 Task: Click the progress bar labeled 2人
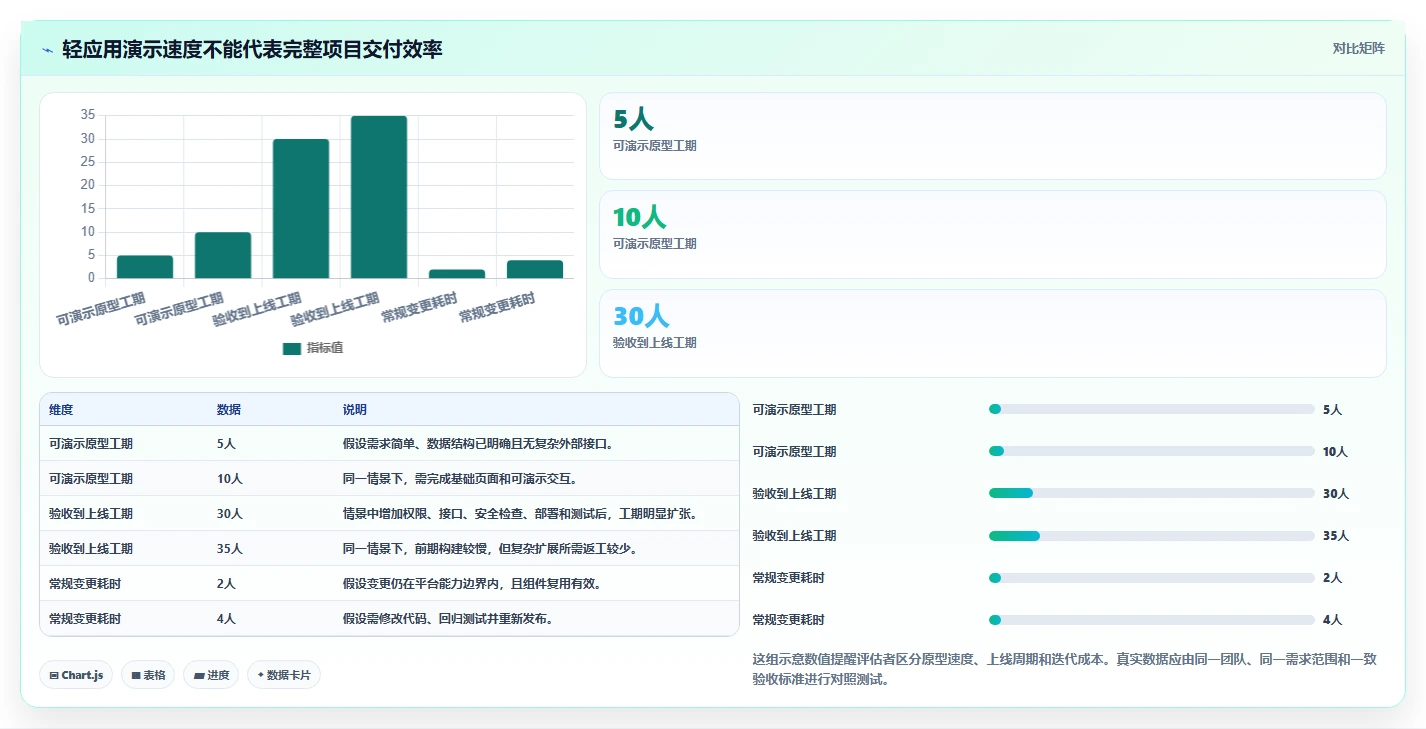pos(1151,578)
